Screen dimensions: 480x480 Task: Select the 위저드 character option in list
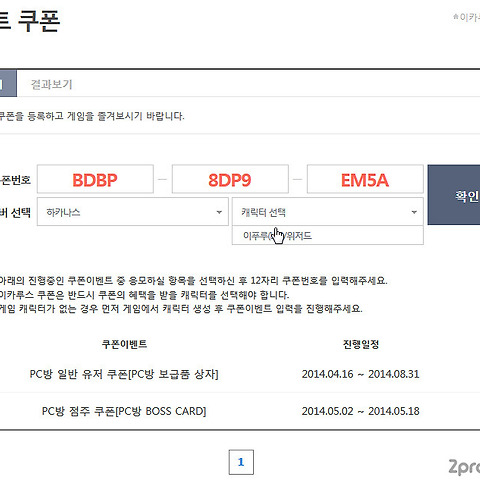[x=328, y=236]
